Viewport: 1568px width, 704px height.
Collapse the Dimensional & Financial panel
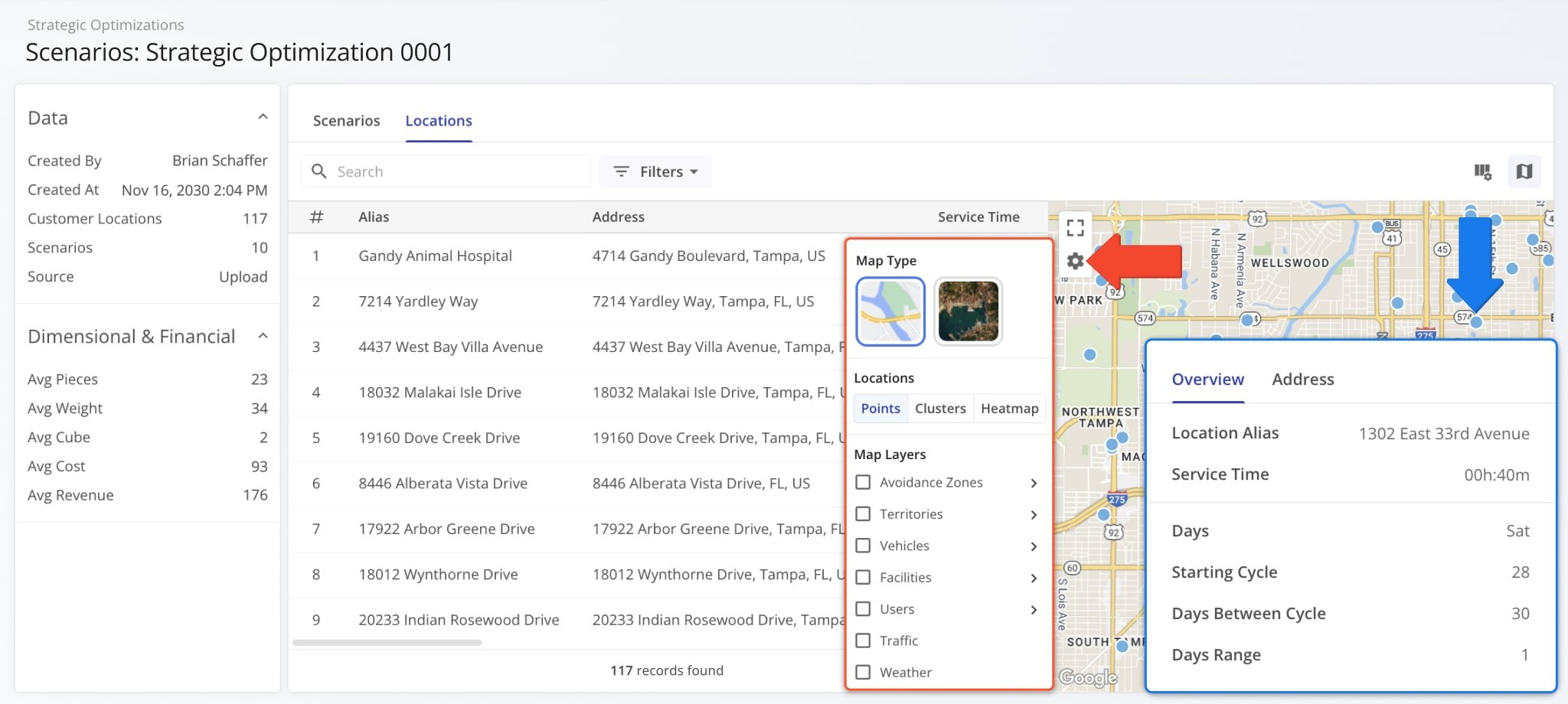point(263,335)
